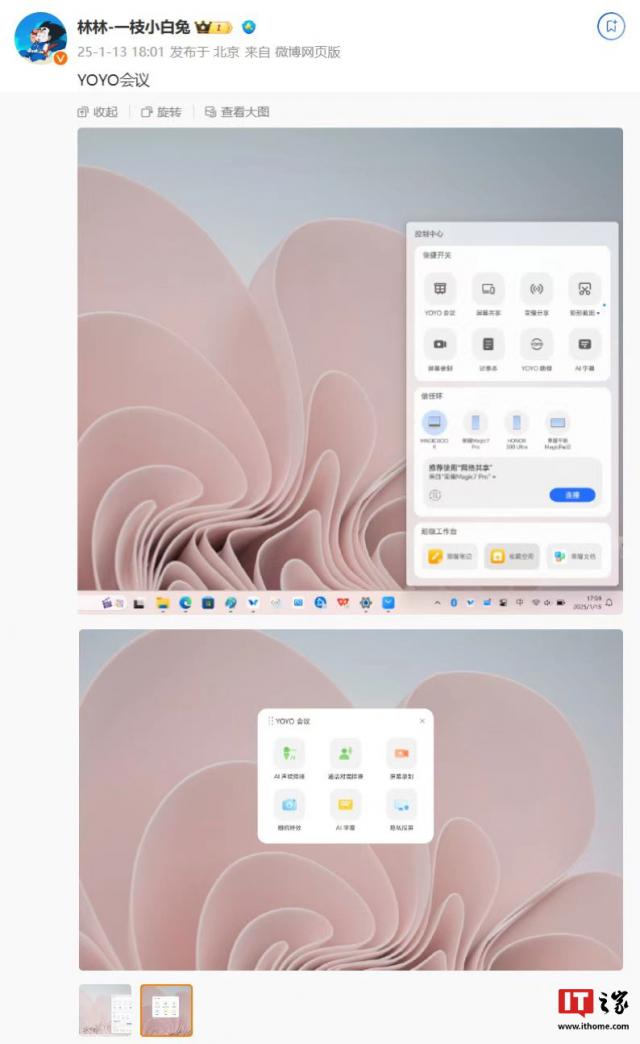640x1044 pixels.
Task: Open the blue camera effects icon
Action: (290, 805)
